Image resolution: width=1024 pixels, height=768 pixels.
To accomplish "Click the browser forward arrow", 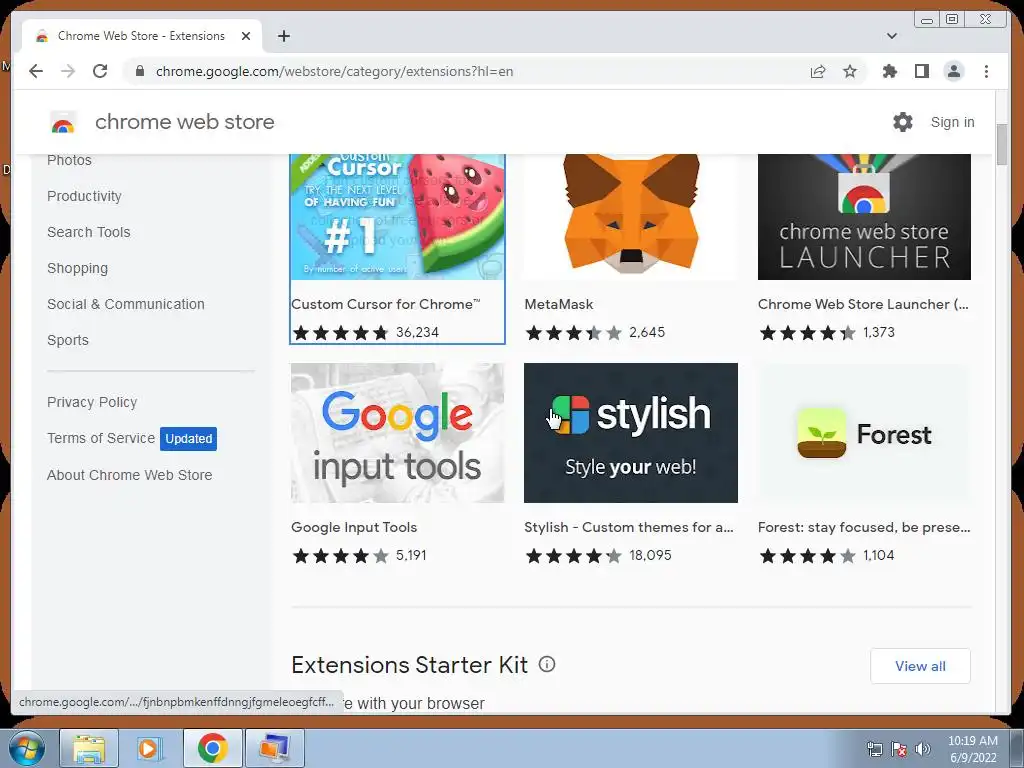I will pyautogui.click(x=68, y=71).
